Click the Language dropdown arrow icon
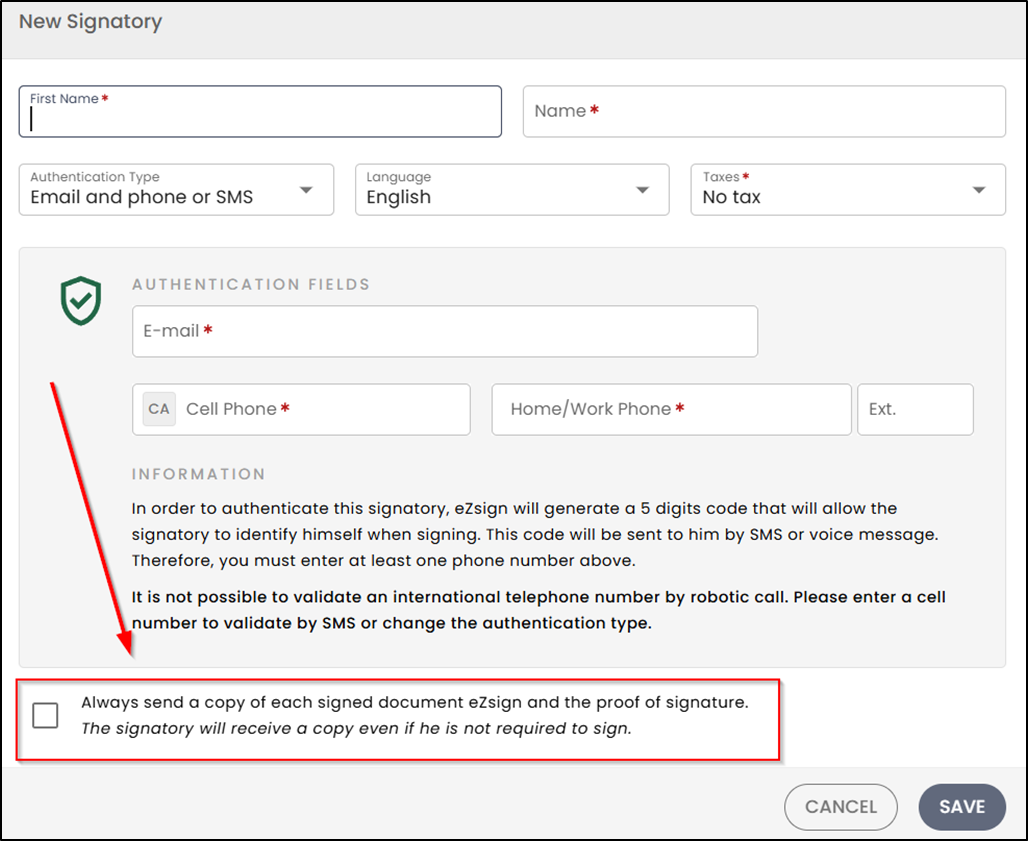Viewport: 1028px width, 841px height. point(642,190)
